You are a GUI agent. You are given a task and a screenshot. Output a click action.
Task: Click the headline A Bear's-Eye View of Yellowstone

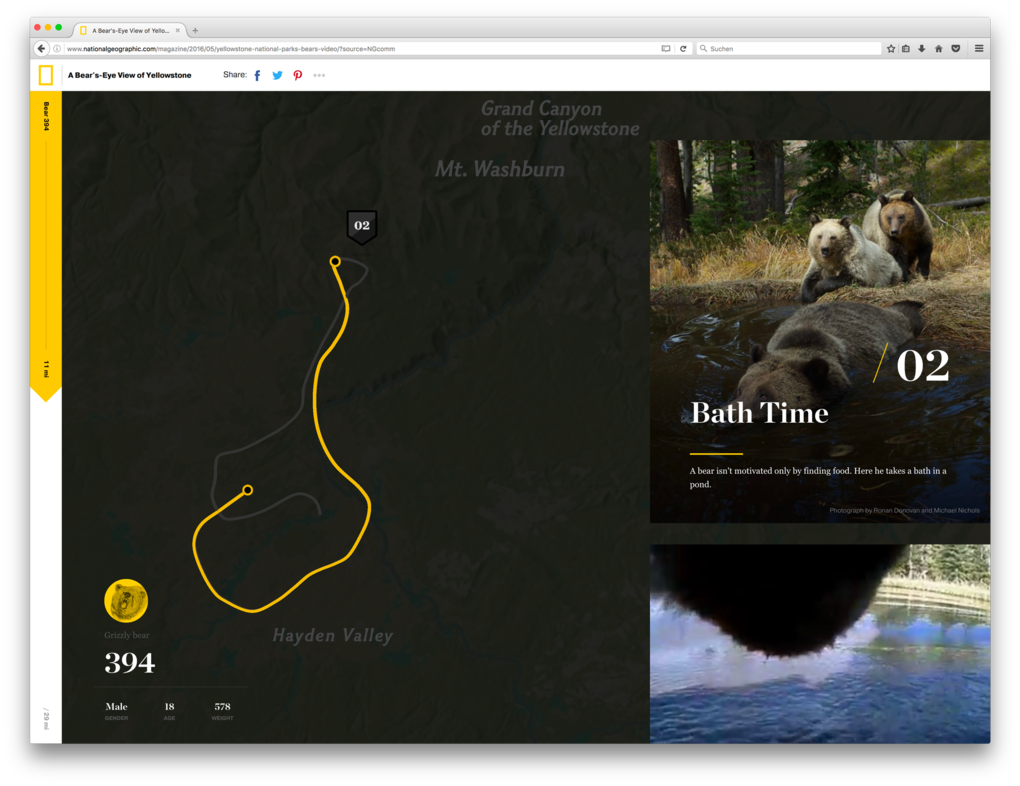128,74
